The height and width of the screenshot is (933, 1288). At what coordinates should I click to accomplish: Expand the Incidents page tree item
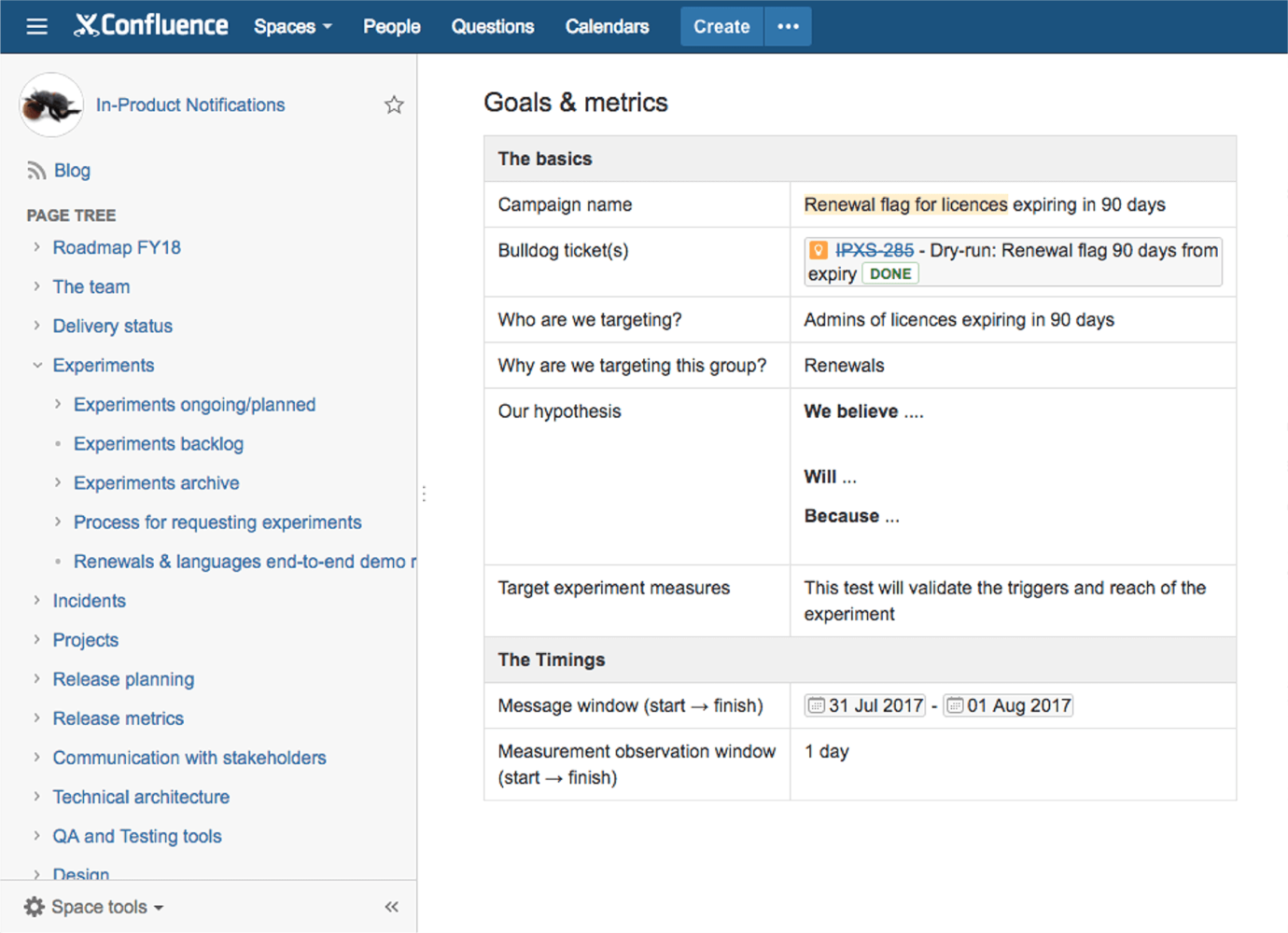[36, 601]
